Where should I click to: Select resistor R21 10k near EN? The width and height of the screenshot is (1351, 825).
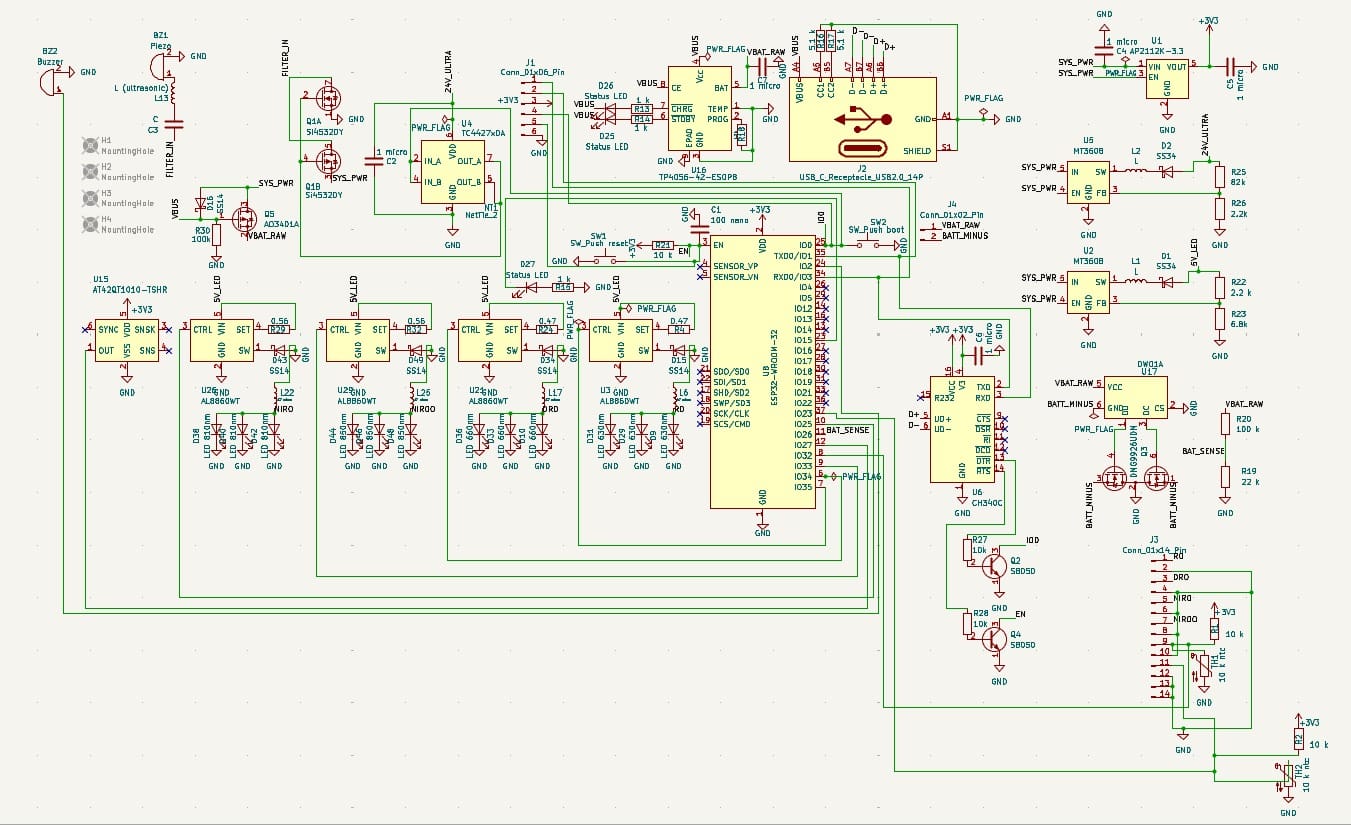click(662, 245)
